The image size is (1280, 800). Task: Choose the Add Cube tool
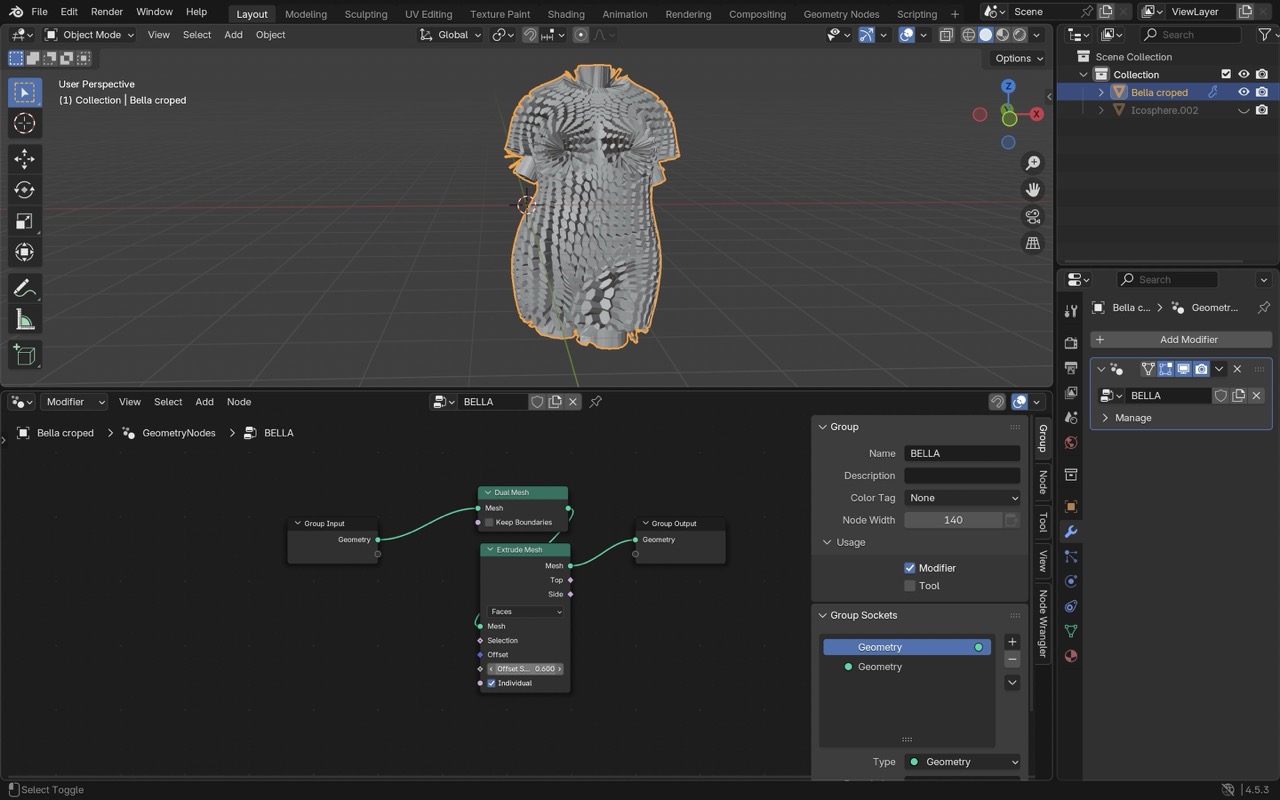(25, 355)
